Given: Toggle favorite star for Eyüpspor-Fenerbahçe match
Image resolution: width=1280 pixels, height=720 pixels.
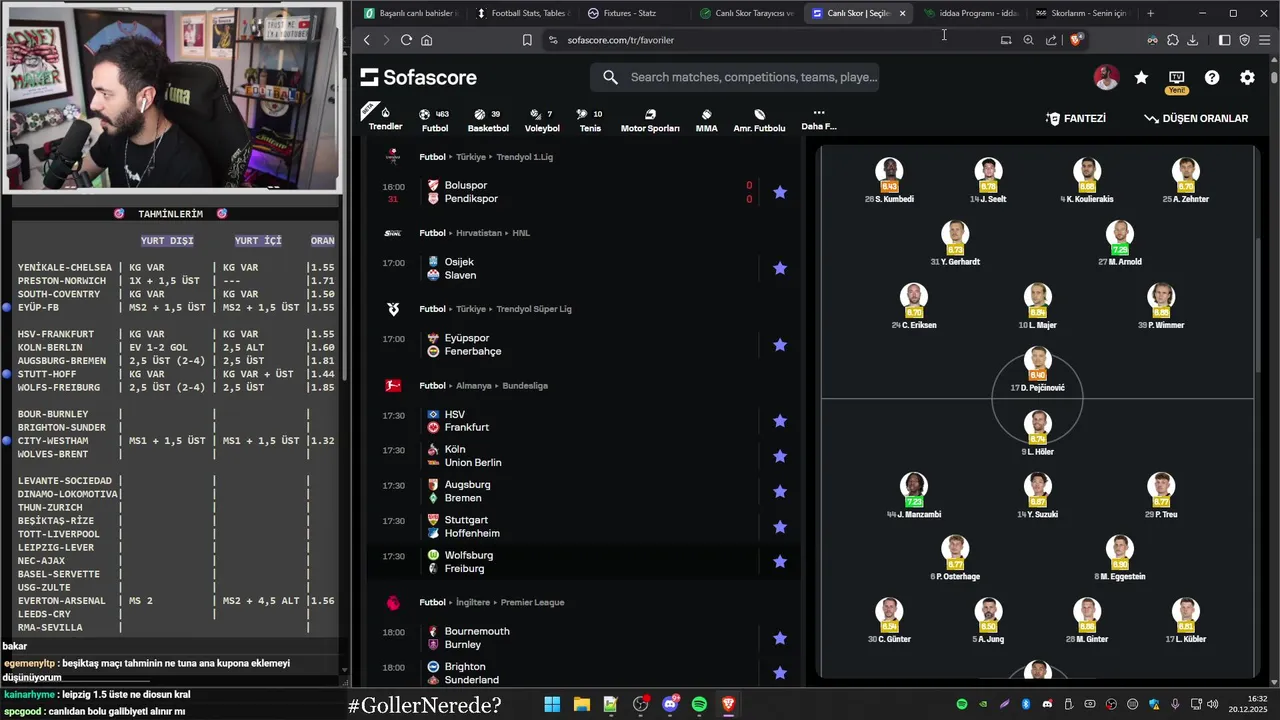Looking at the screenshot, I should [x=780, y=345].
